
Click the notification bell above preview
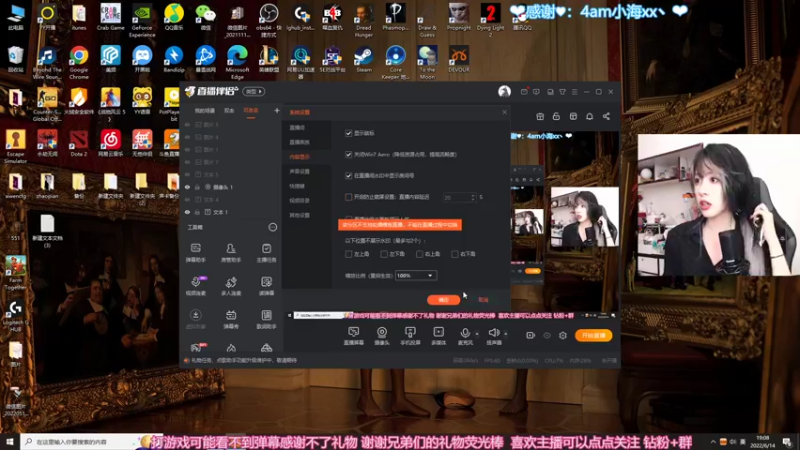click(589, 116)
